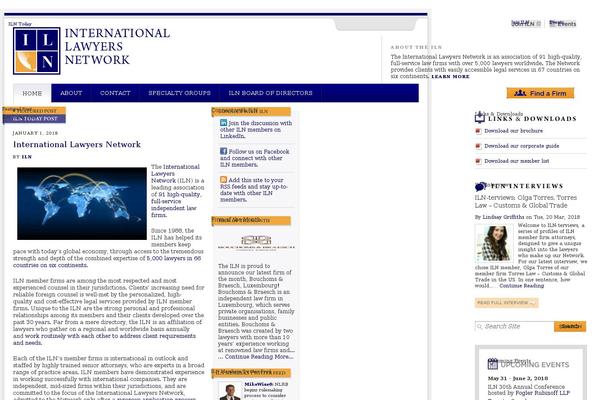Screen dimensions: 600x400
Task: Go to the HOME tab
Action: coord(32,93)
